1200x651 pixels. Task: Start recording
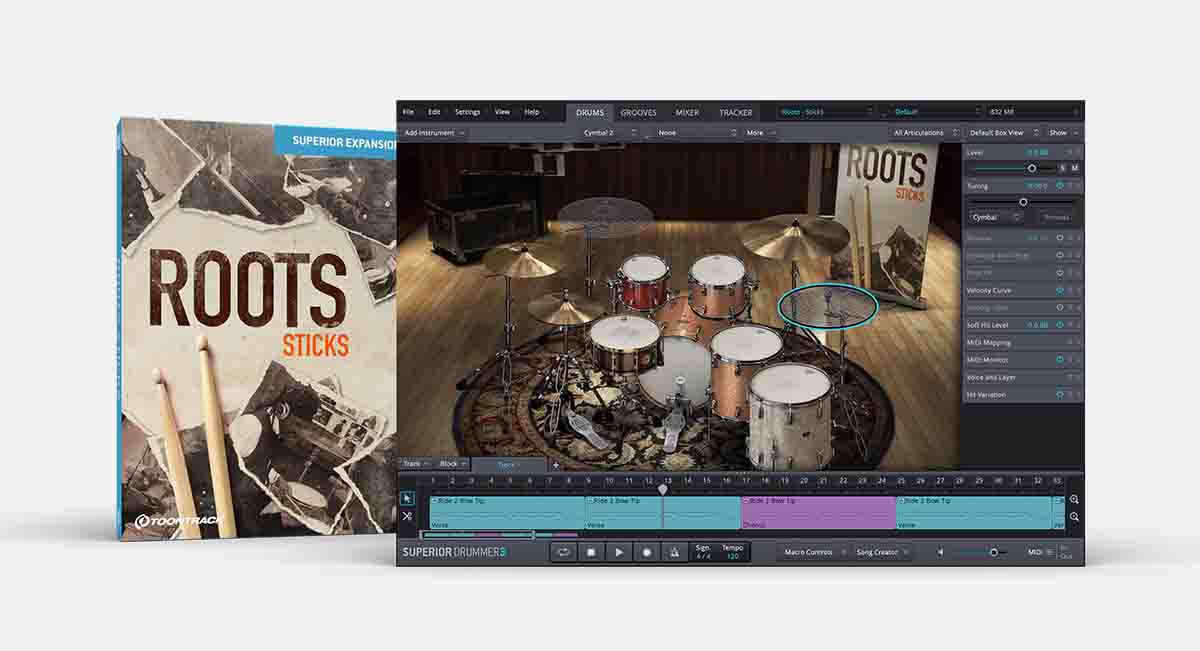coord(647,552)
